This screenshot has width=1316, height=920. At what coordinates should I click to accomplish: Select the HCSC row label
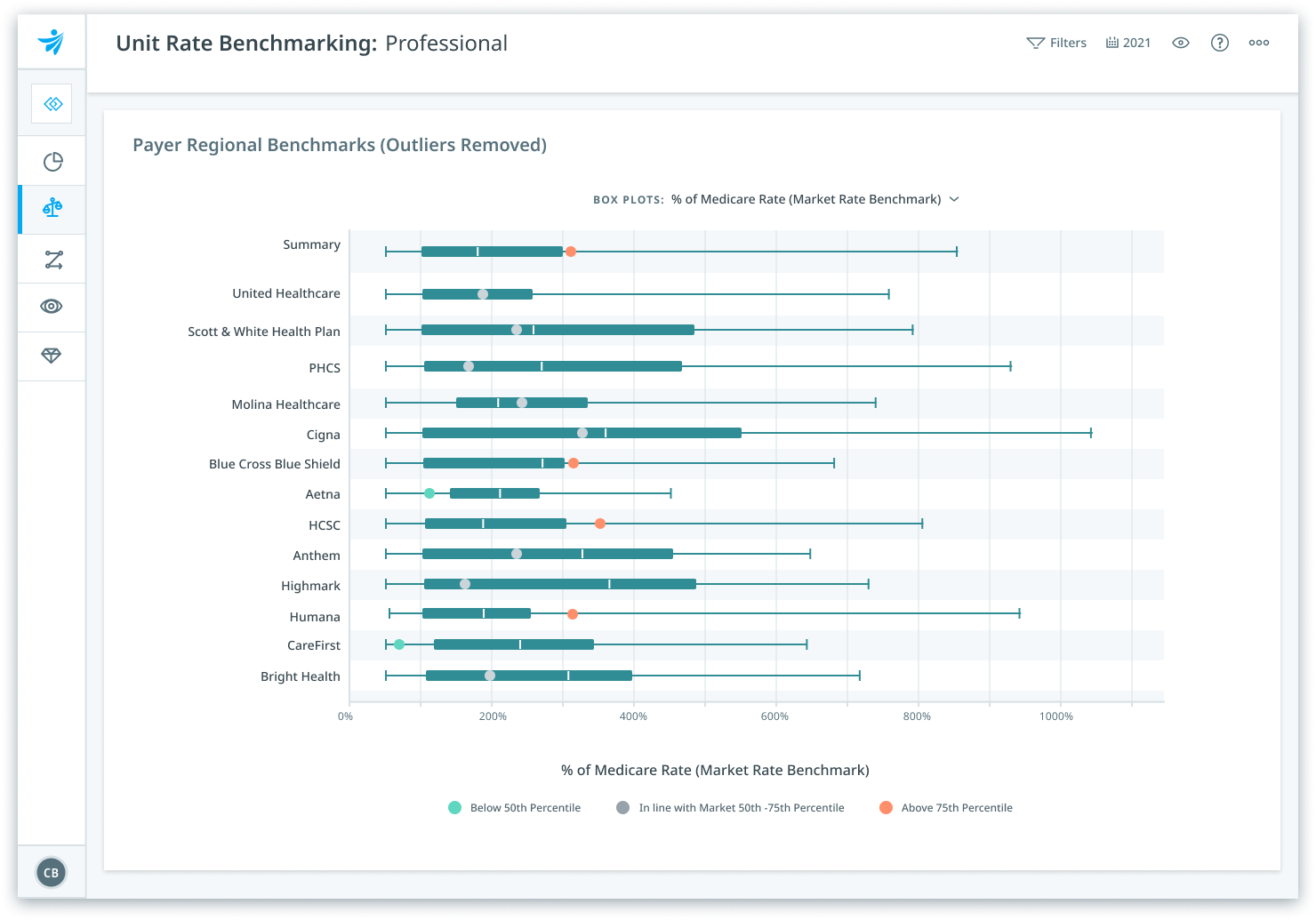pos(325,525)
